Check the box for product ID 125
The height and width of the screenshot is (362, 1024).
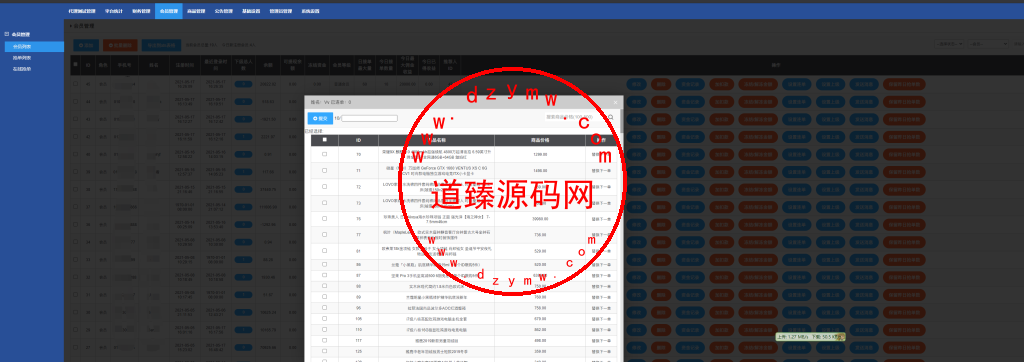[325, 351]
